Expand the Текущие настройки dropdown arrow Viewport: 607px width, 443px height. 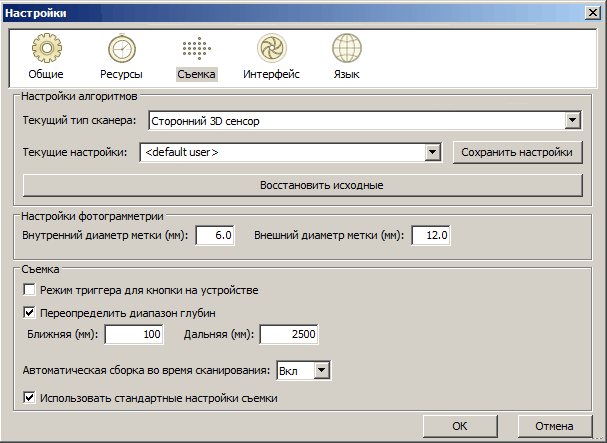(x=432, y=152)
